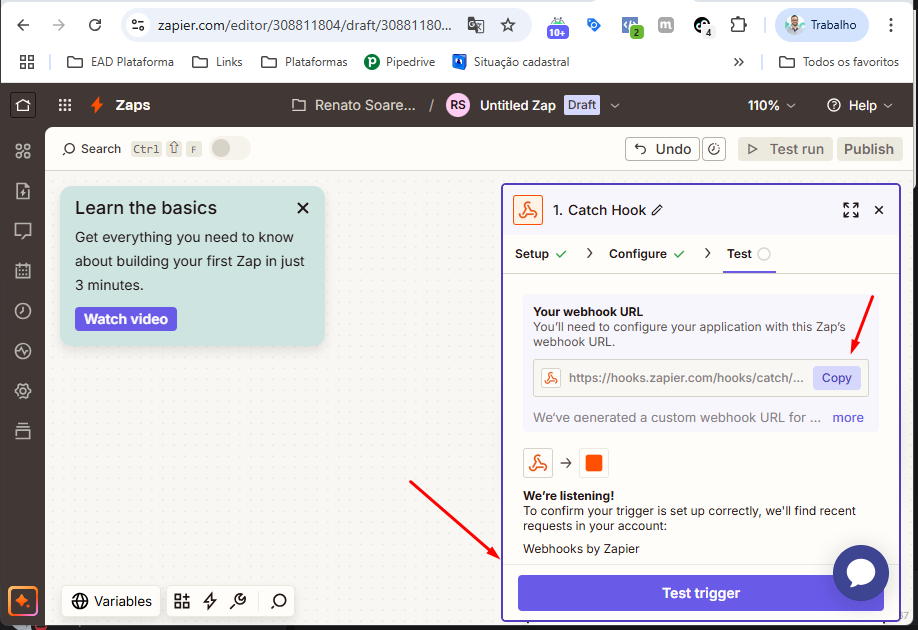Image resolution: width=918 pixels, height=630 pixels.
Task: Publish the Zap
Action: 869,149
